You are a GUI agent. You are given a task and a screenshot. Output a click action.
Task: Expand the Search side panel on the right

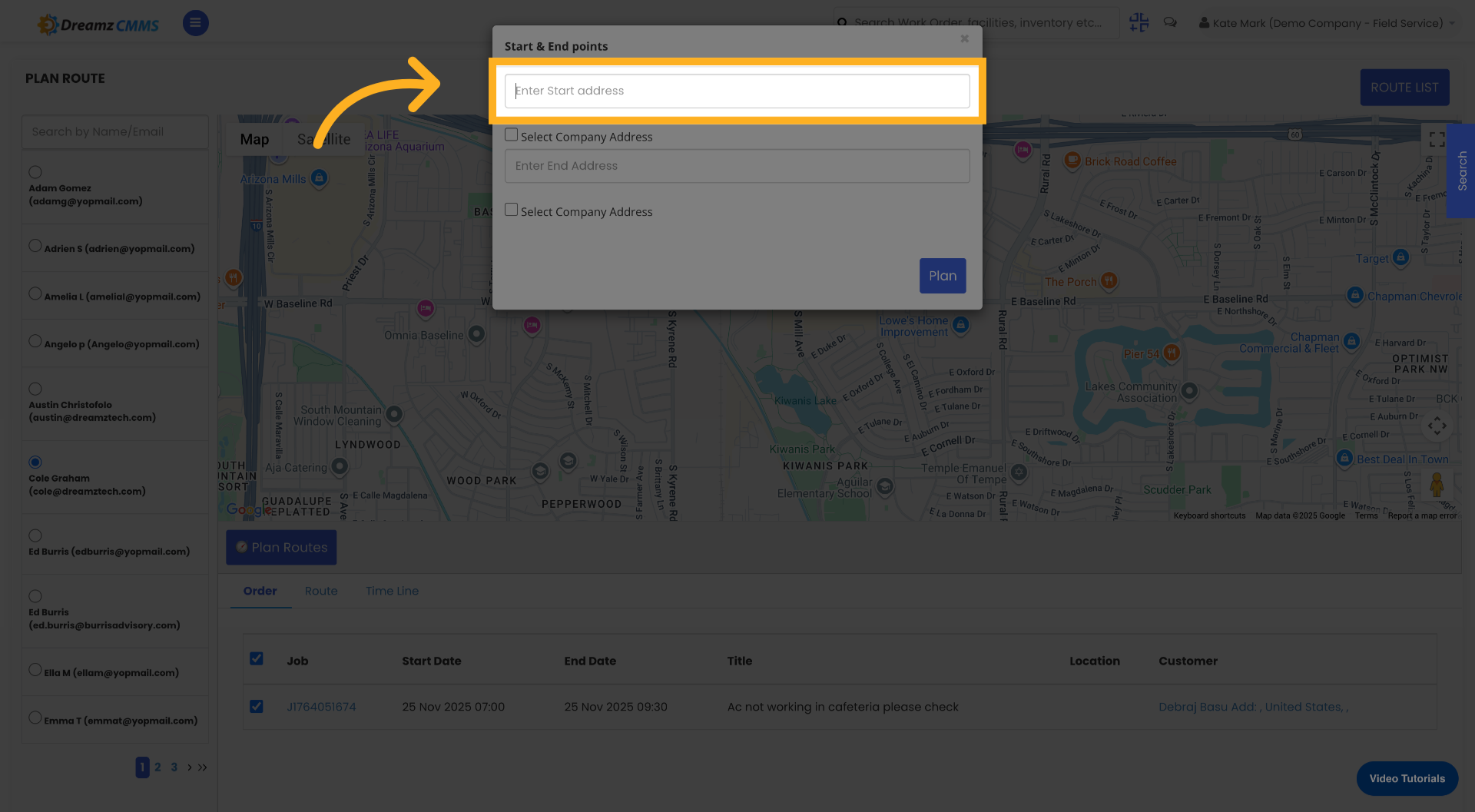pyautogui.click(x=1461, y=171)
